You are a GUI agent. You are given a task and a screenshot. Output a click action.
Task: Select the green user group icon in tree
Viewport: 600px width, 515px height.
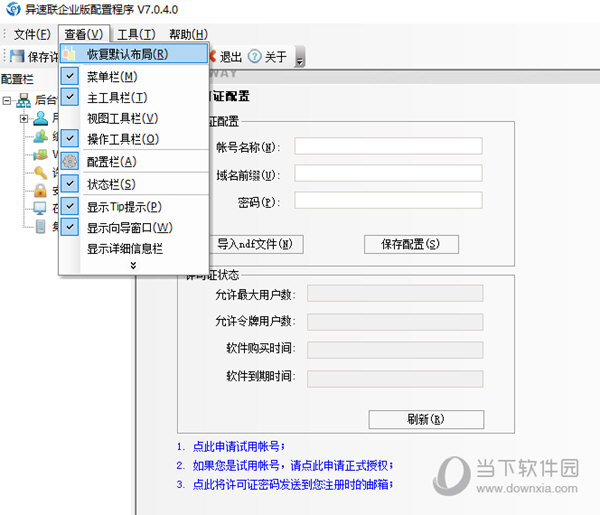point(41,136)
